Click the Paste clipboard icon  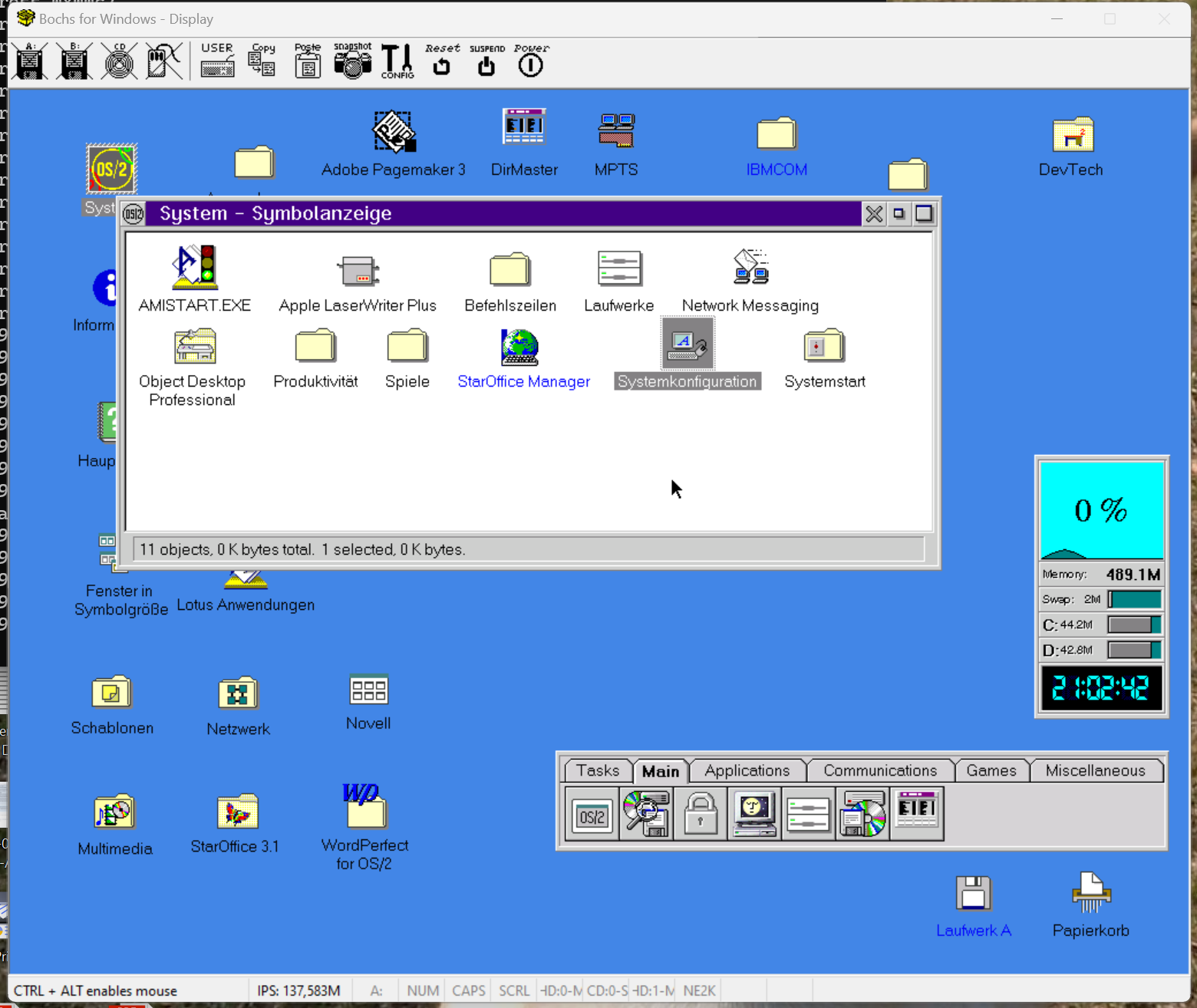pyautogui.click(x=308, y=61)
